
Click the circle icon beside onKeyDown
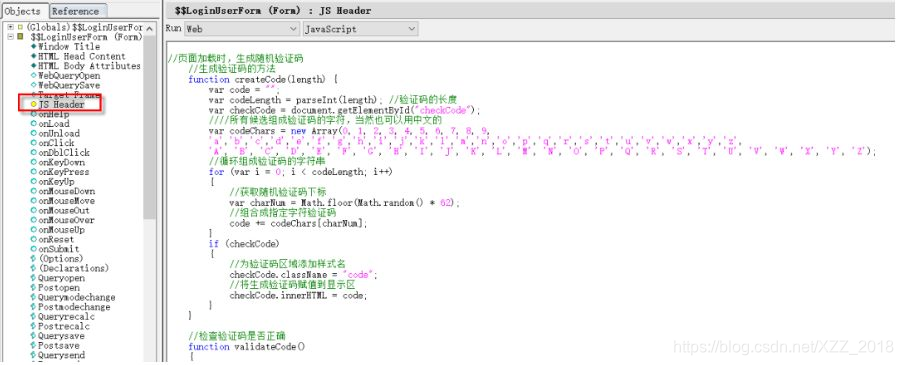(33, 162)
